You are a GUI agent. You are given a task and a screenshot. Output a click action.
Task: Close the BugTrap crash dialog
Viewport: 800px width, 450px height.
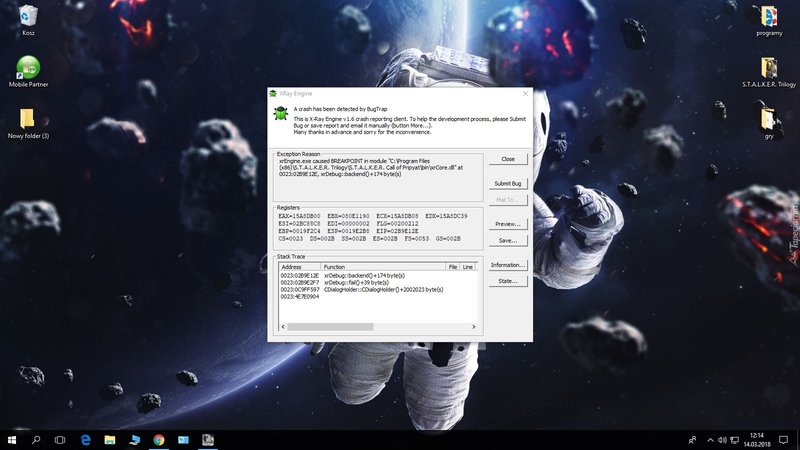(508, 159)
